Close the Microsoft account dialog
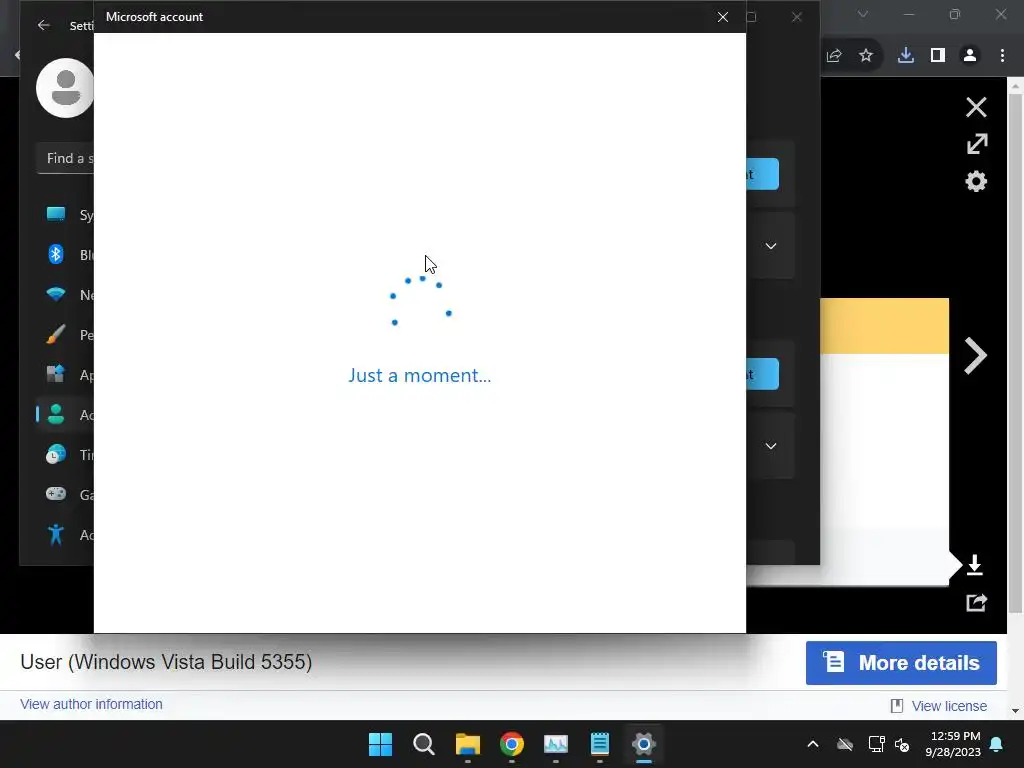 pos(722,17)
